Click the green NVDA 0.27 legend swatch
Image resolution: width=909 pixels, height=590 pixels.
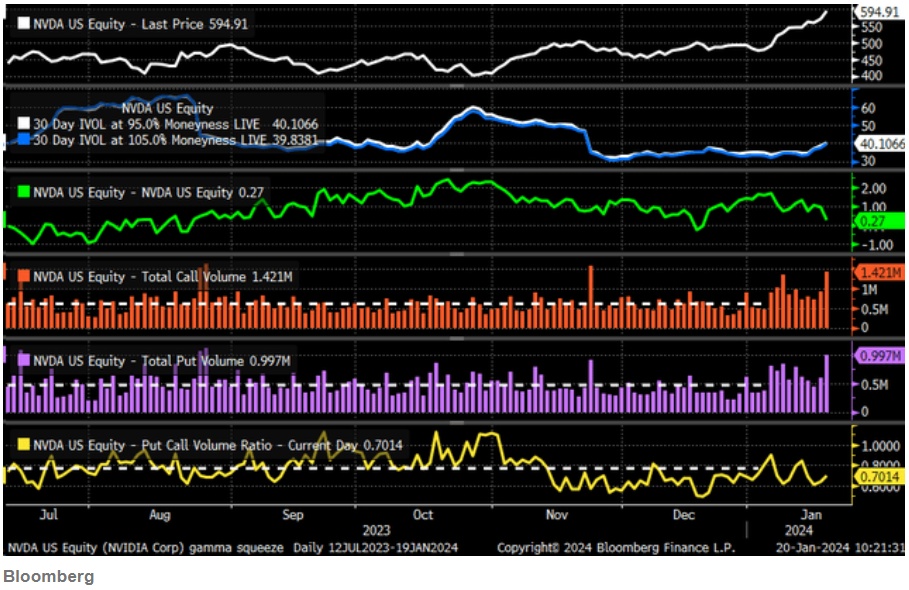[x=23, y=191]
